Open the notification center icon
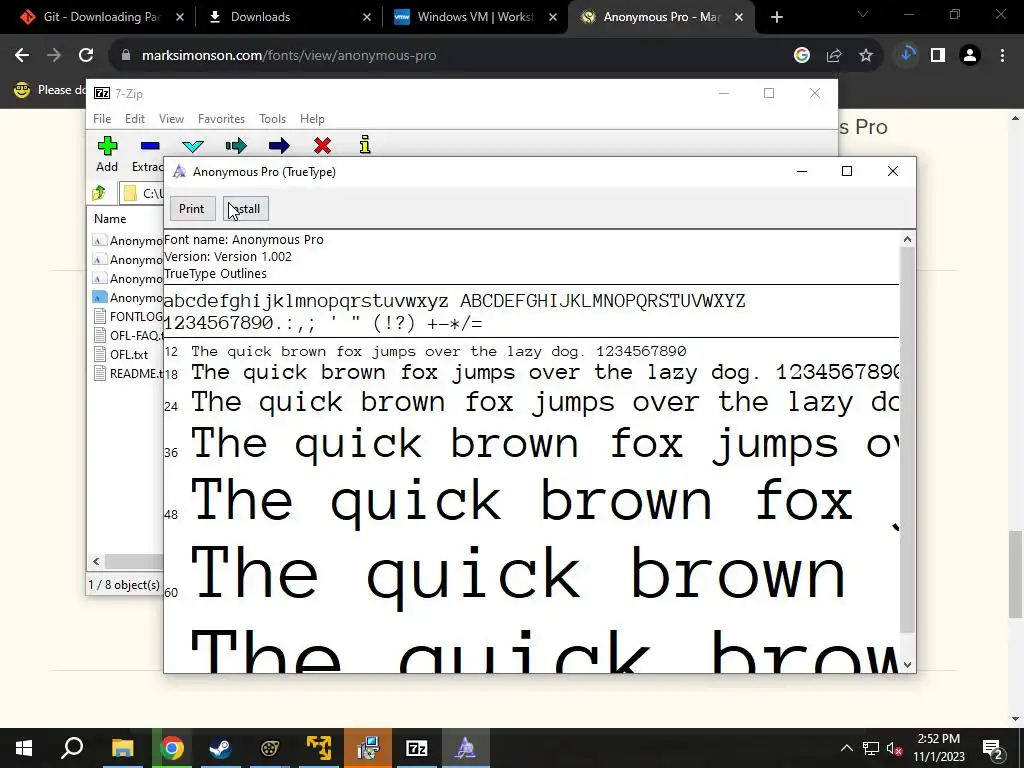Viewport: 1024px width, 768px height. (993, 748)
